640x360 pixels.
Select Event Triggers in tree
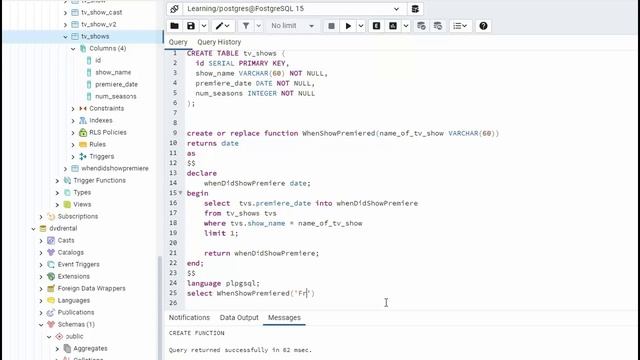coord(78,264)
